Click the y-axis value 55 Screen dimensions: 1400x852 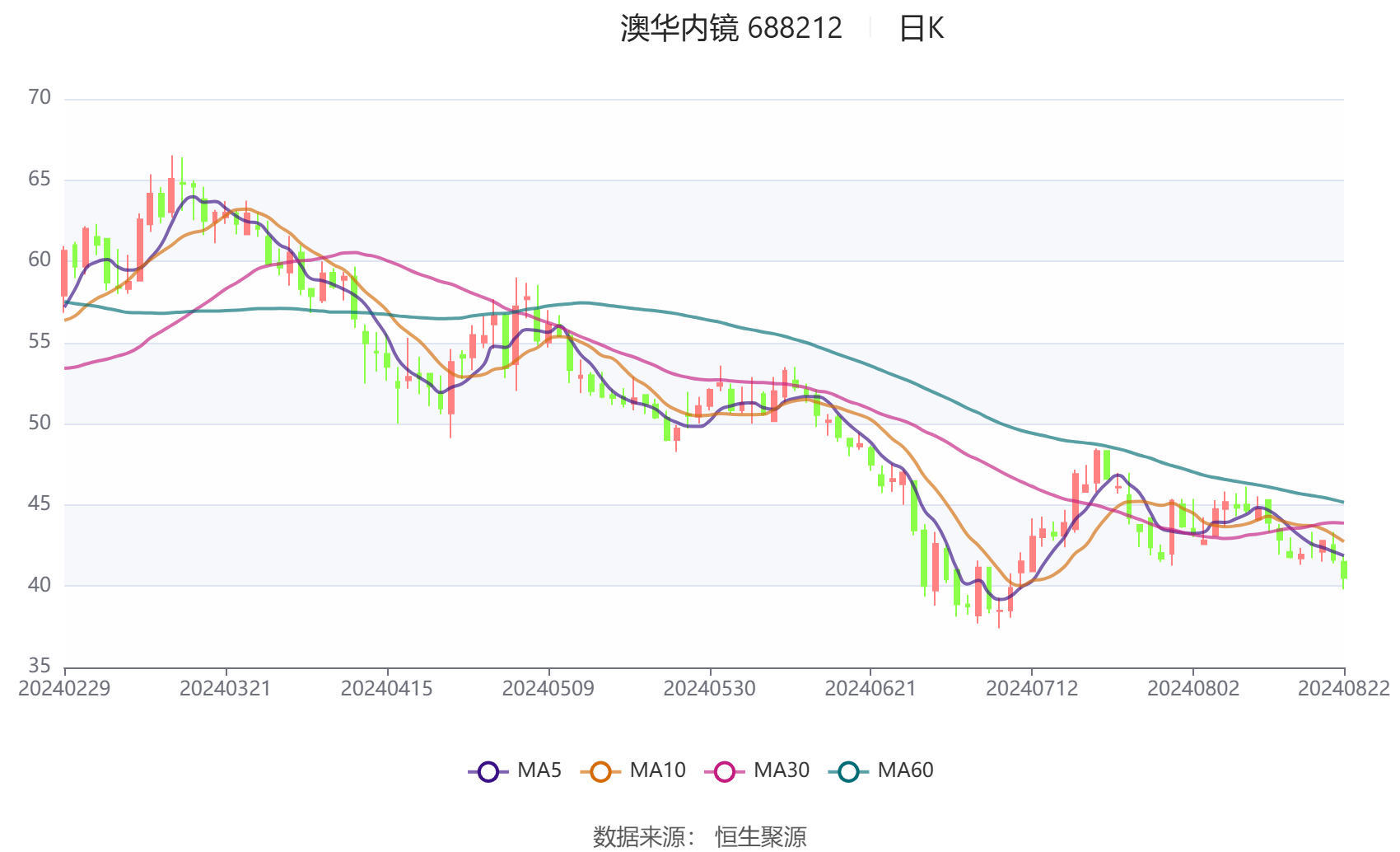point(40,341)
